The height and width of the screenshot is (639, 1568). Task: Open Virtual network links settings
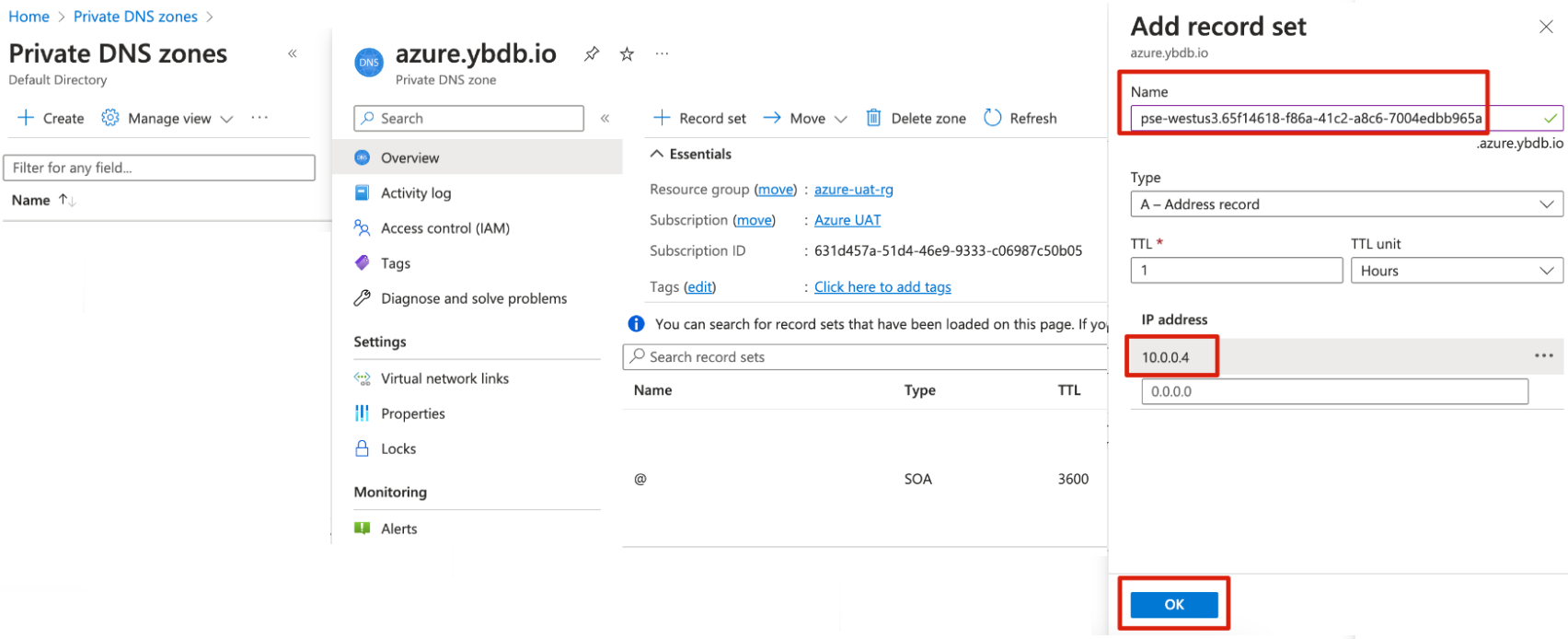(x=444, y=378)
